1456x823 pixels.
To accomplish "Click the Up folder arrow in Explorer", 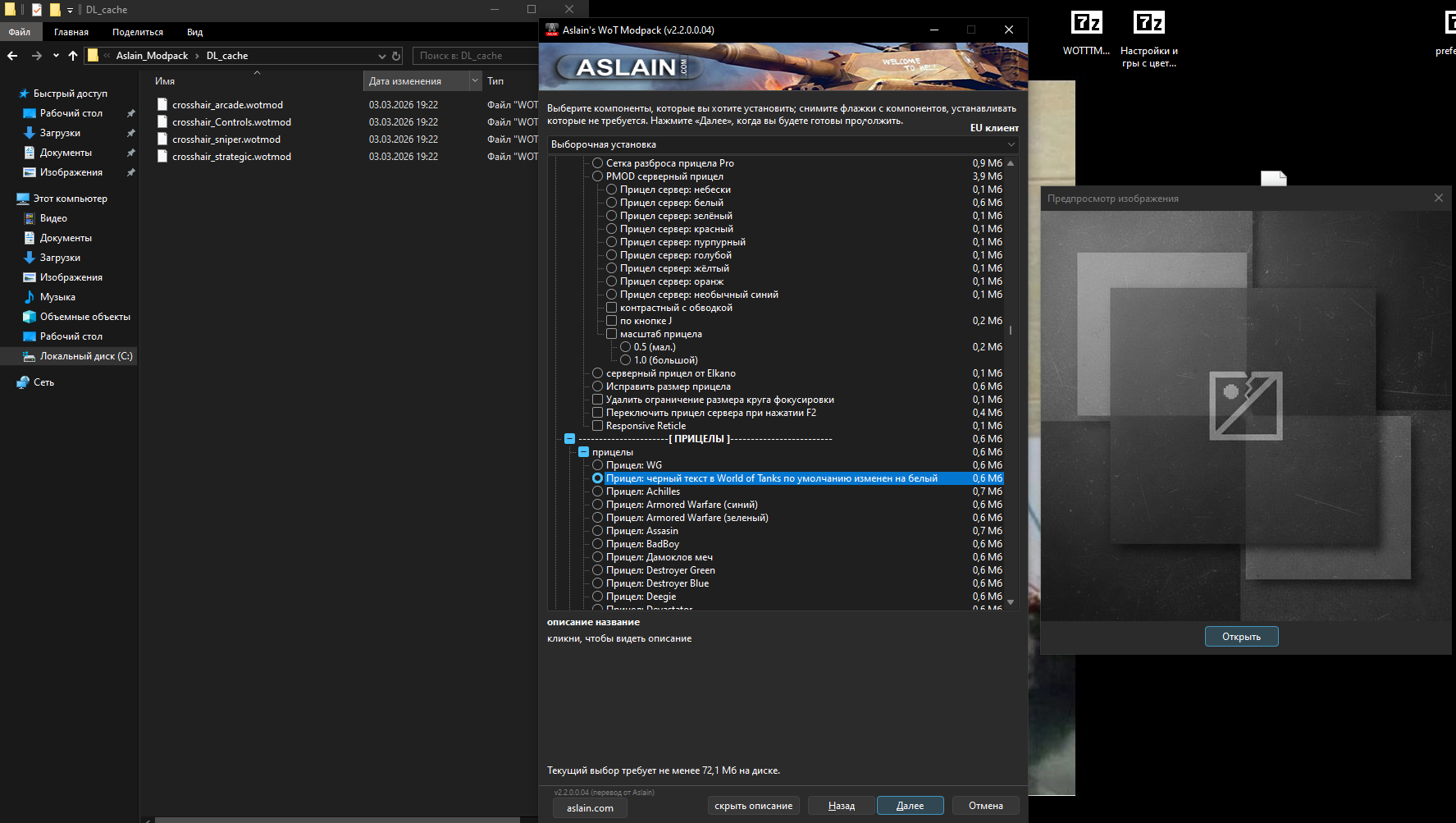I will point(73,56).
